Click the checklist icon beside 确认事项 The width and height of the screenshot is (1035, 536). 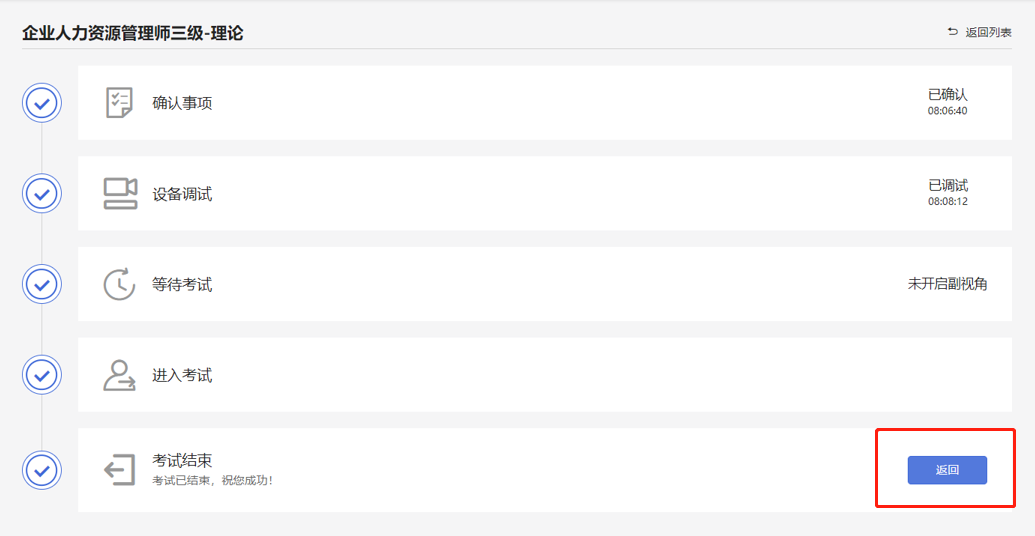[120, 103]
